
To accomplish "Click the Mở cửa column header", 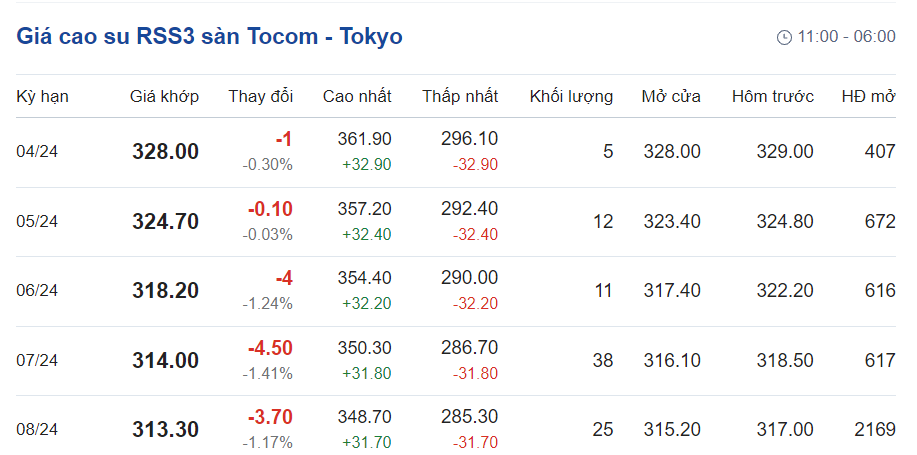I will [671, 97].
